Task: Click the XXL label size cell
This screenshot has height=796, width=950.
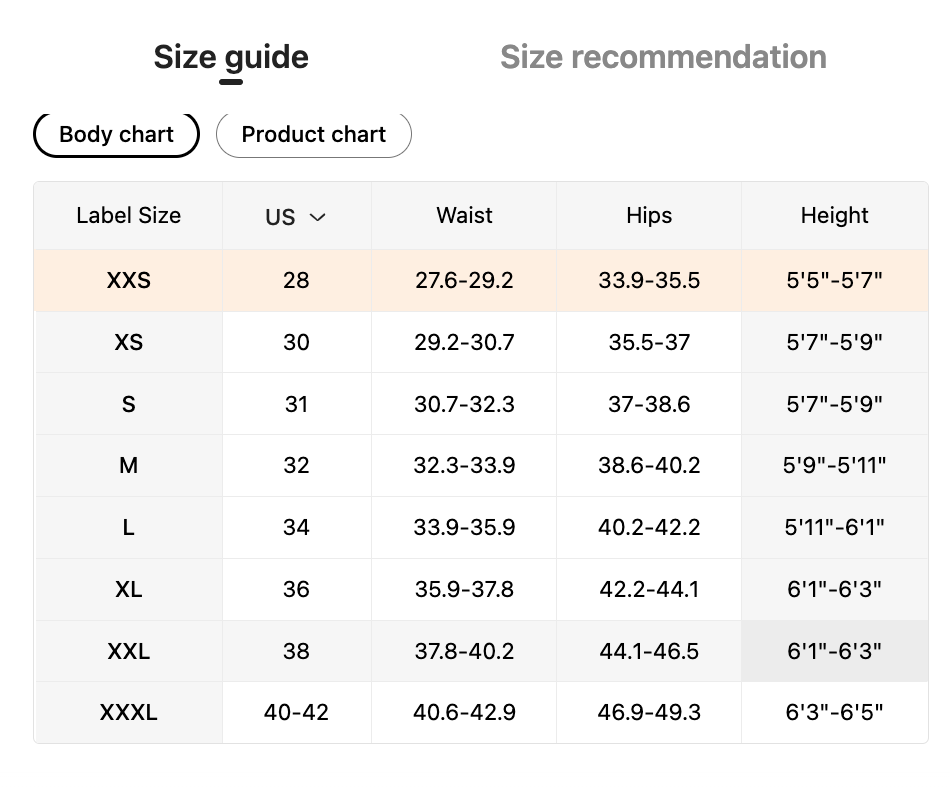Action: click(128, 652)
